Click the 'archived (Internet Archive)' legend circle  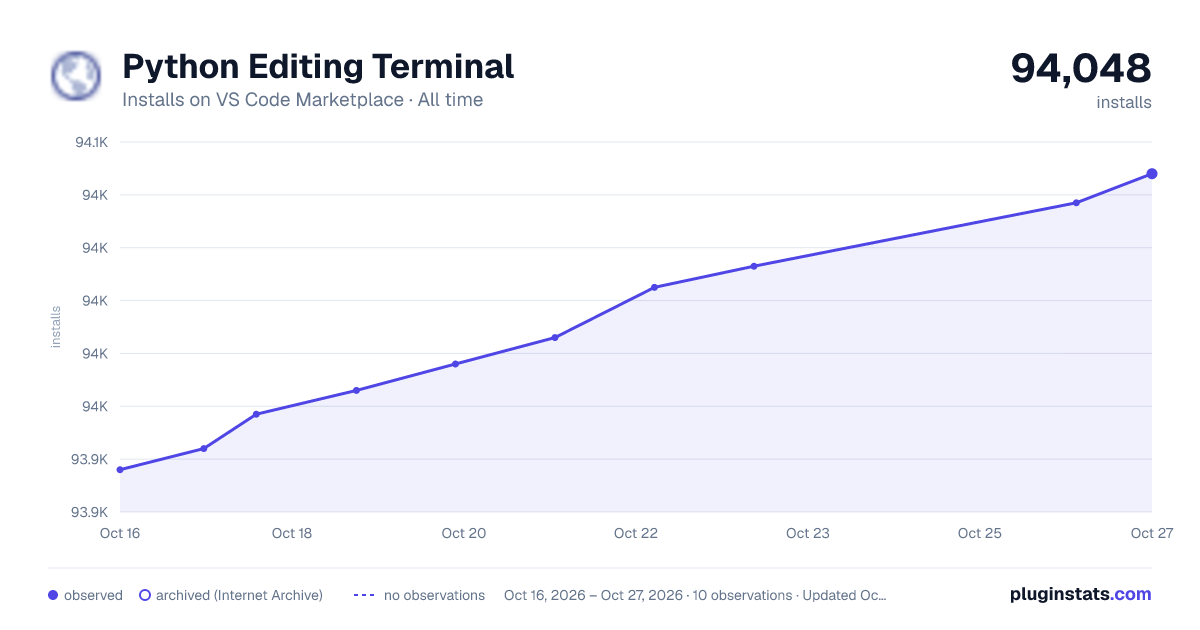[x=145, y=595]
